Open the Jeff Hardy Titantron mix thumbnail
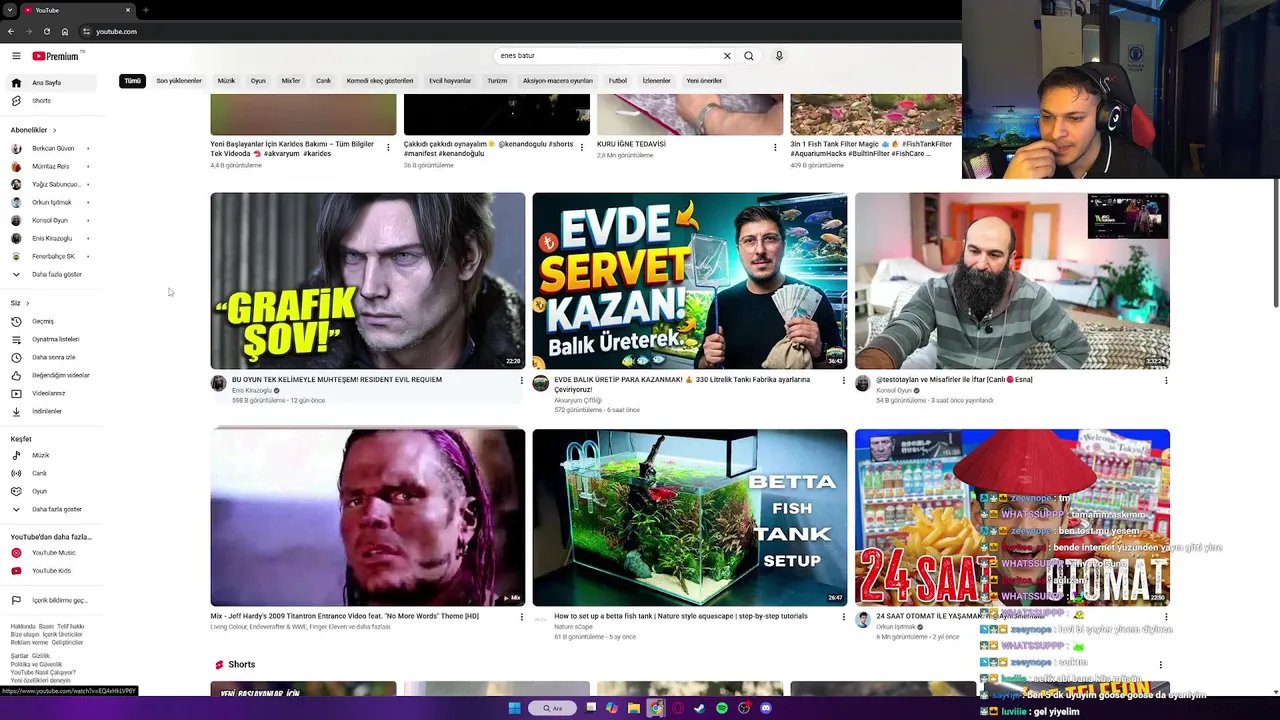Viewport: 1280px width, 720px height. pos(368,518)
